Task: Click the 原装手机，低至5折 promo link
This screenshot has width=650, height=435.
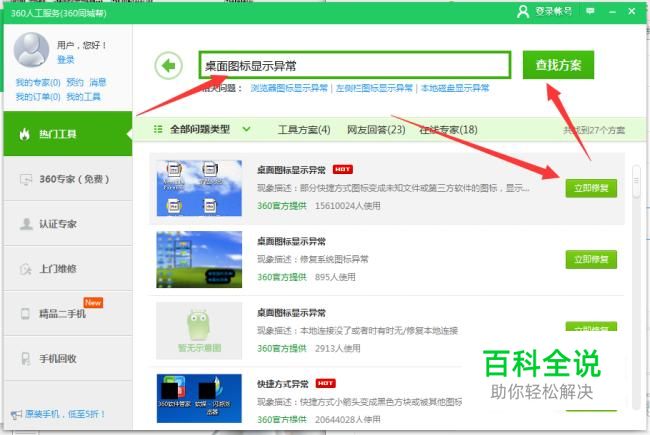Action: point(65,414)
